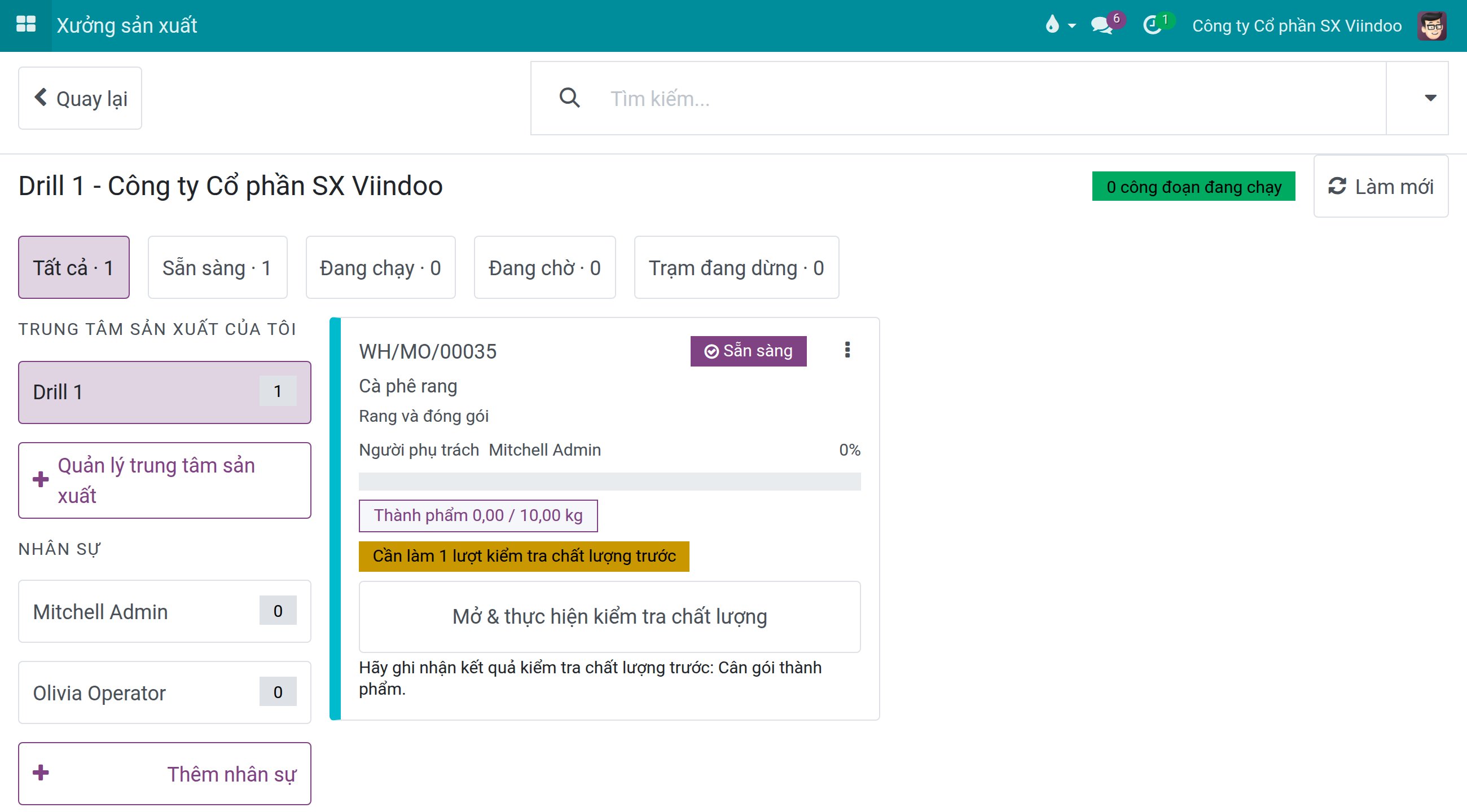Click Thêm nhân sự button
This screenshot has width=1467, height=812.
[x=165, y=774]
